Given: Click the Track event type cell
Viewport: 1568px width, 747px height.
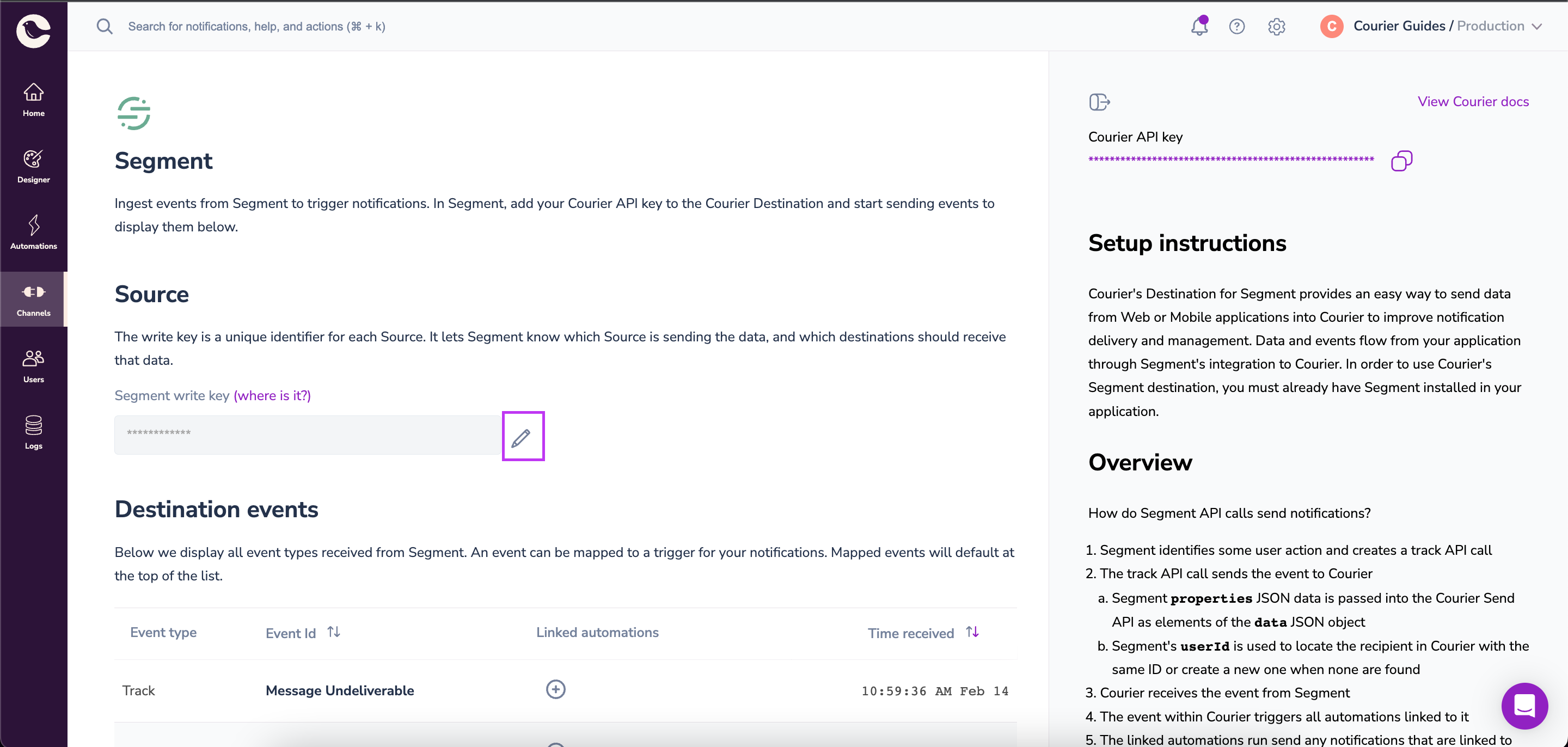Looking at the screenshot, I should pyautogui.click(x=138, y=690).
